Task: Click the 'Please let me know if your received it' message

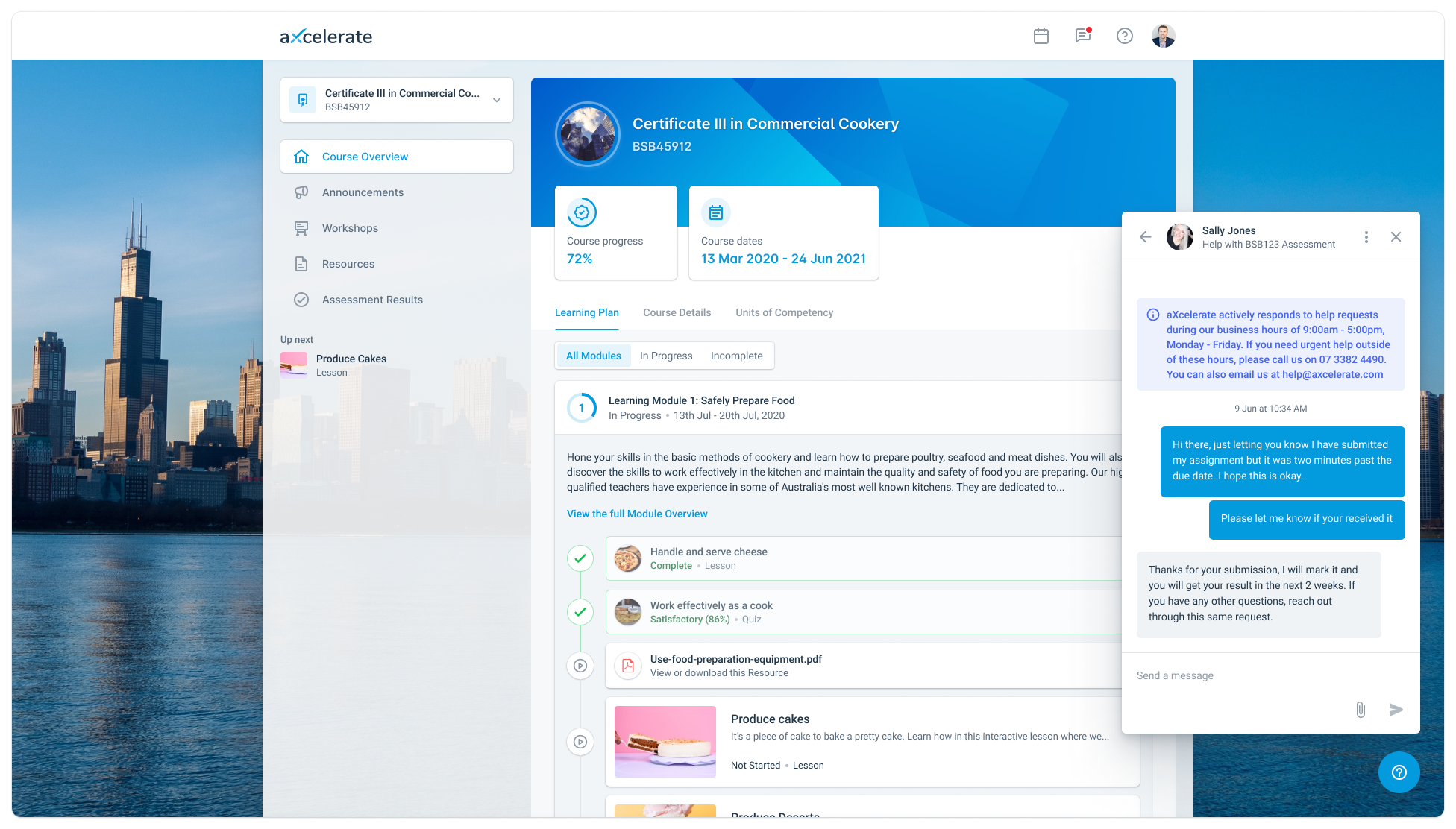Action: tap(1307, 519)
